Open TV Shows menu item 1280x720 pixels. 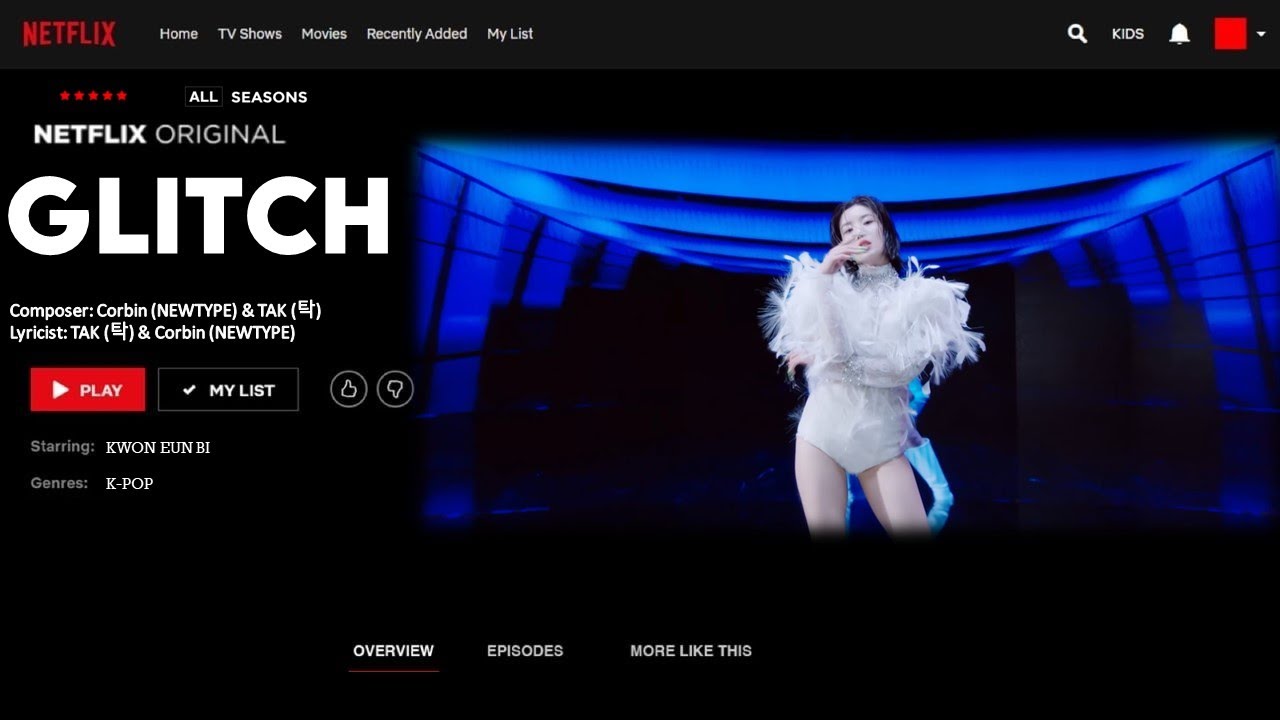(x=250, y=34)
